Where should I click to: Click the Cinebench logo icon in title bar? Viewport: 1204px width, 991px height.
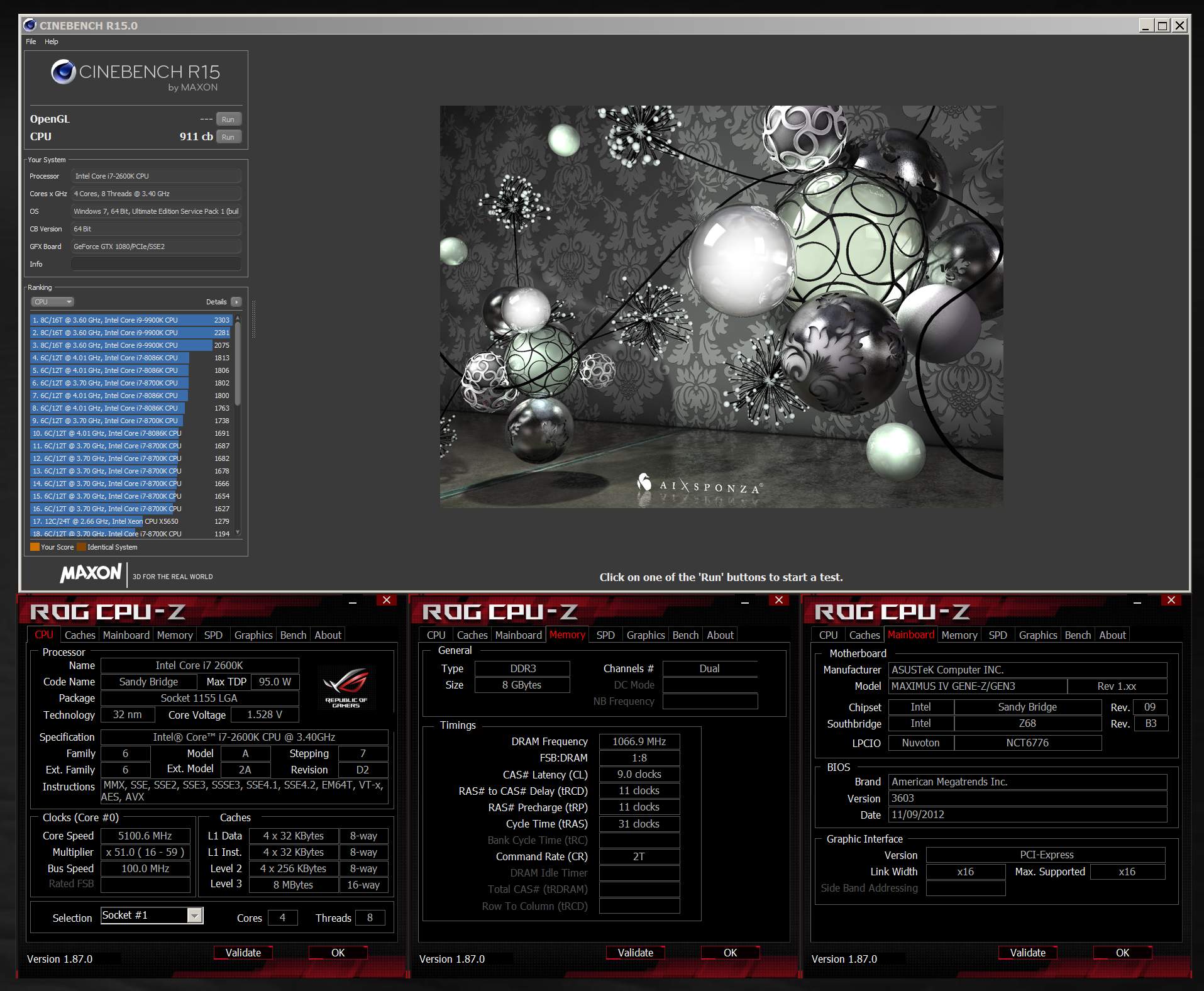[30, 25]
